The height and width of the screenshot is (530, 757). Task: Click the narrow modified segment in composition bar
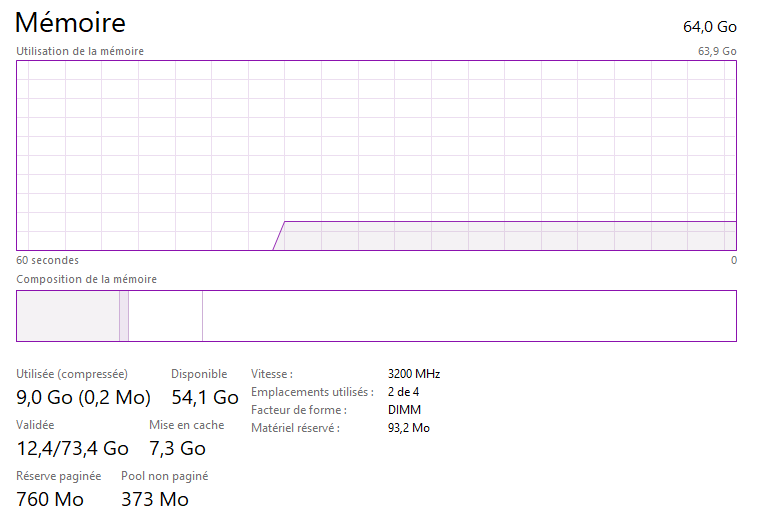pos(124,316)
